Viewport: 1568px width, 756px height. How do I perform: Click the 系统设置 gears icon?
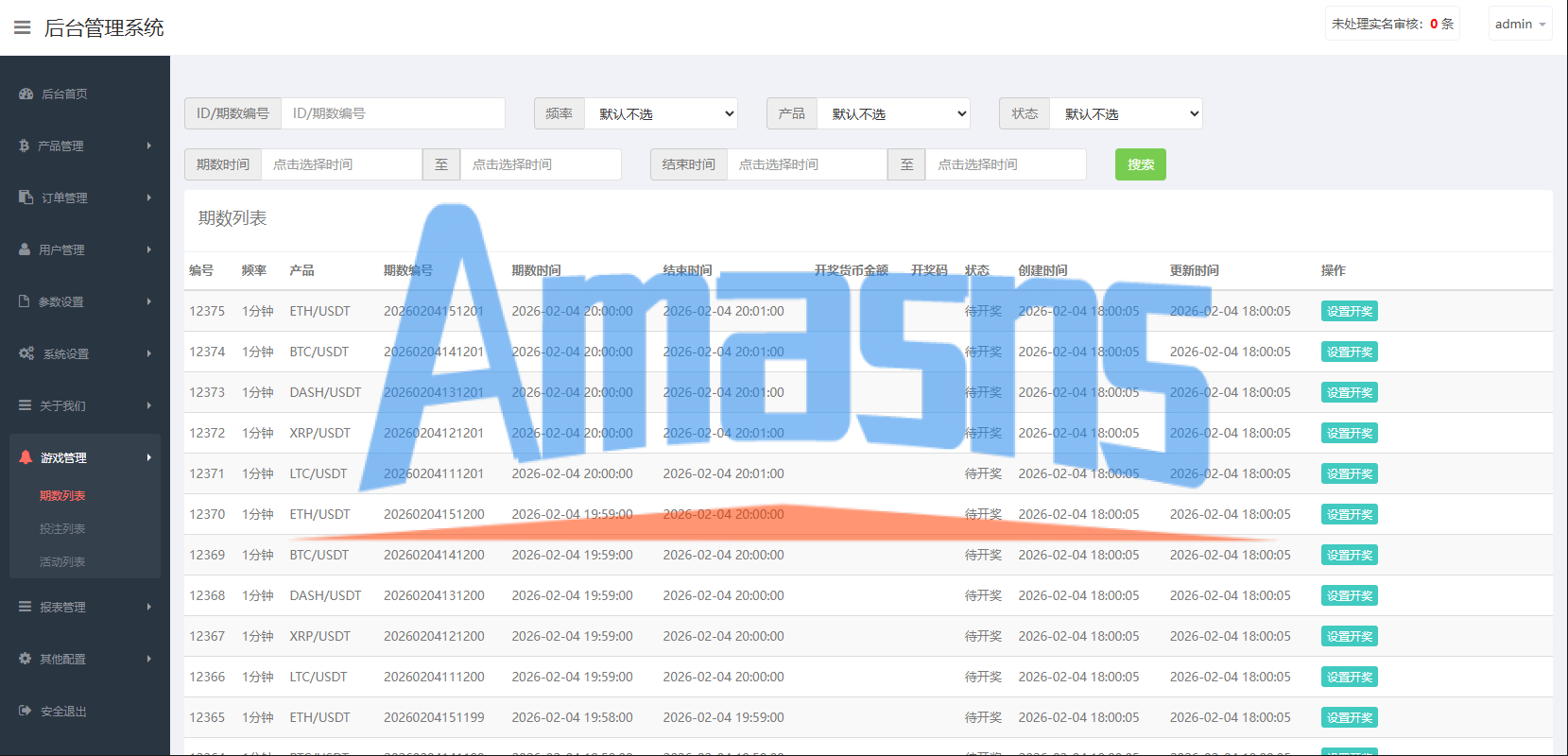(x=27, y=353)
